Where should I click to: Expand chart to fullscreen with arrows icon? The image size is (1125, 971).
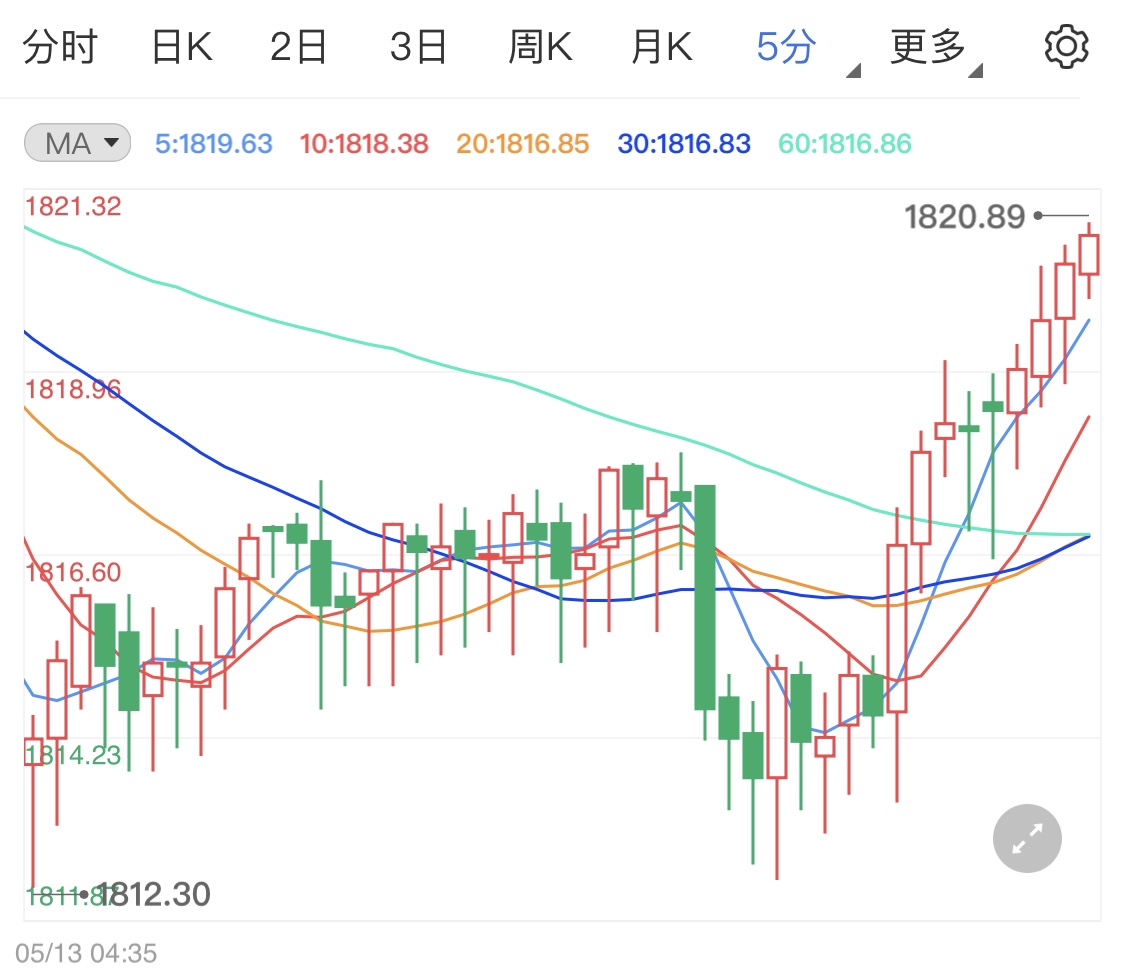pyautogui.click(x=1027, y=838)
